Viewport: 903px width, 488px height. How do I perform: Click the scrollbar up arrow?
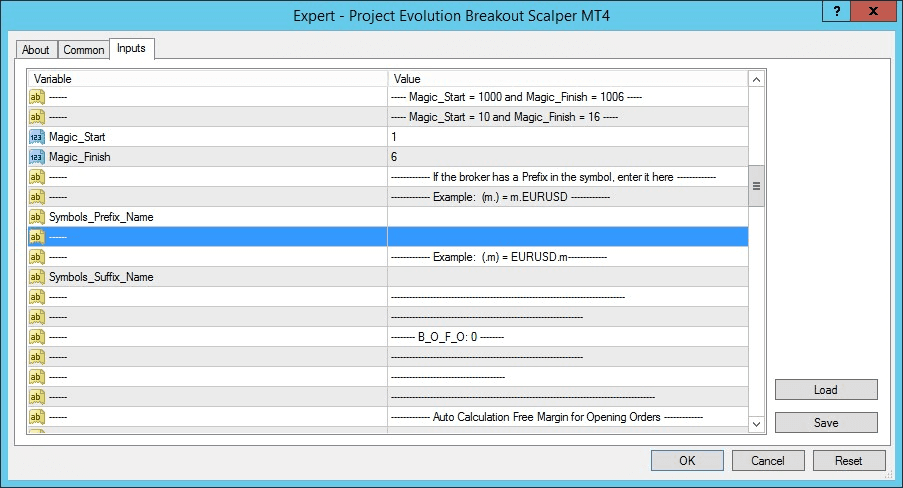[757, 79]
